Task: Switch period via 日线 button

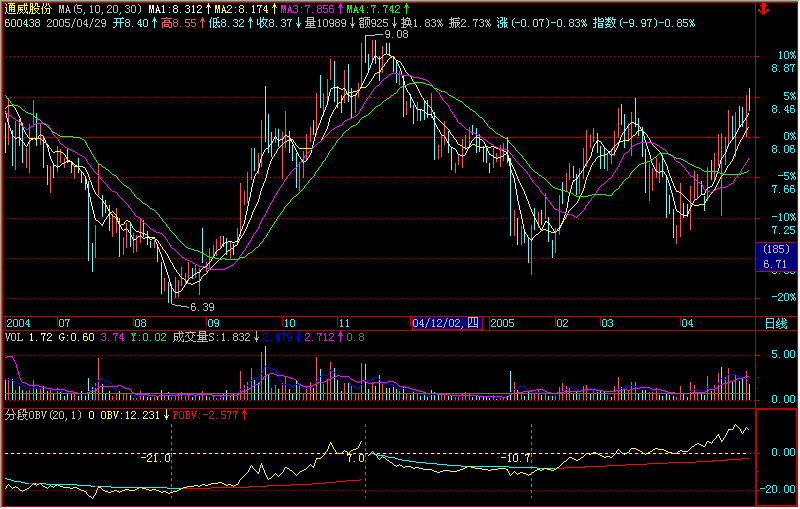Action: (x=776, y=323)
